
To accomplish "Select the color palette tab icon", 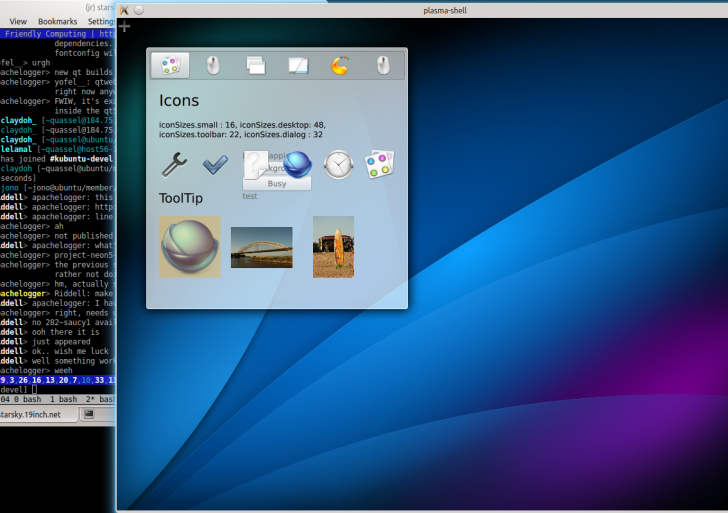I will point(170,66).
